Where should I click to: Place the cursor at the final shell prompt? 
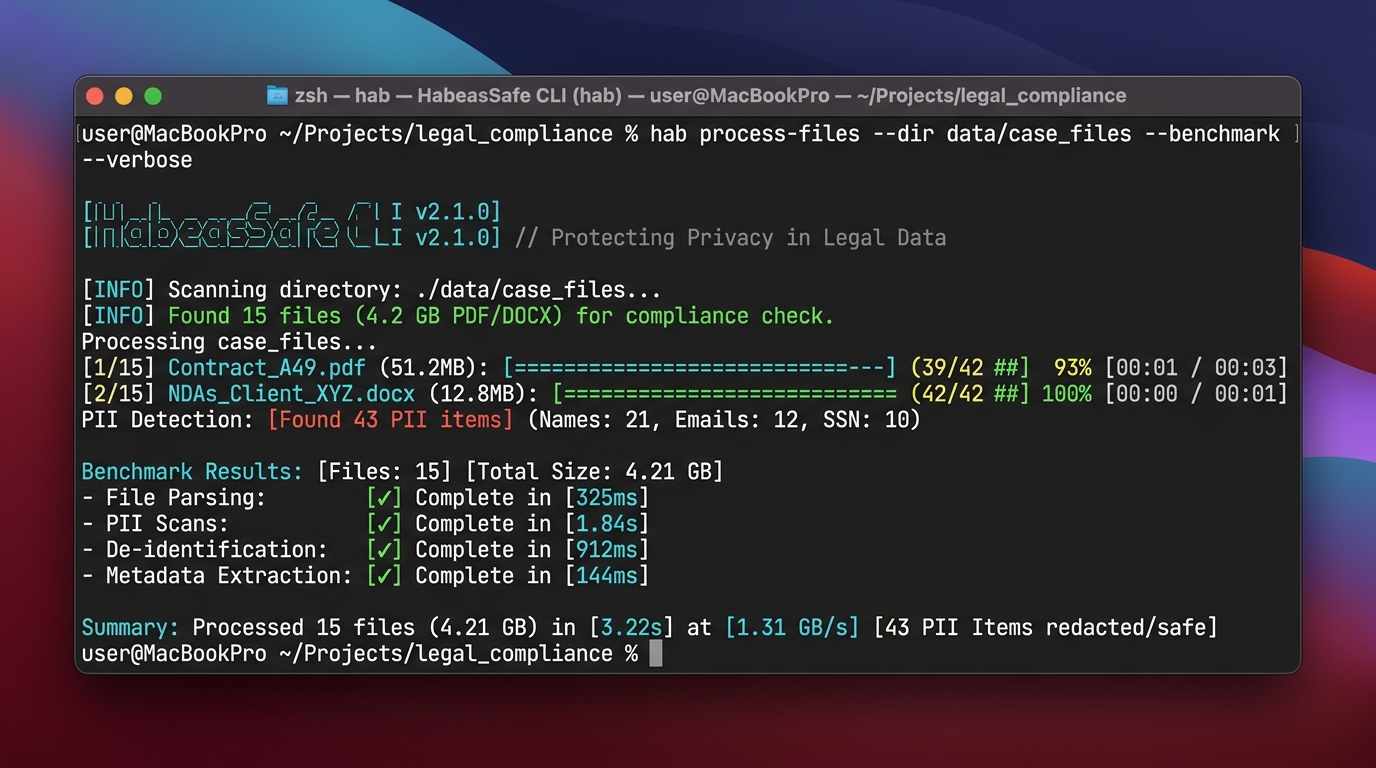coord(656,653)
